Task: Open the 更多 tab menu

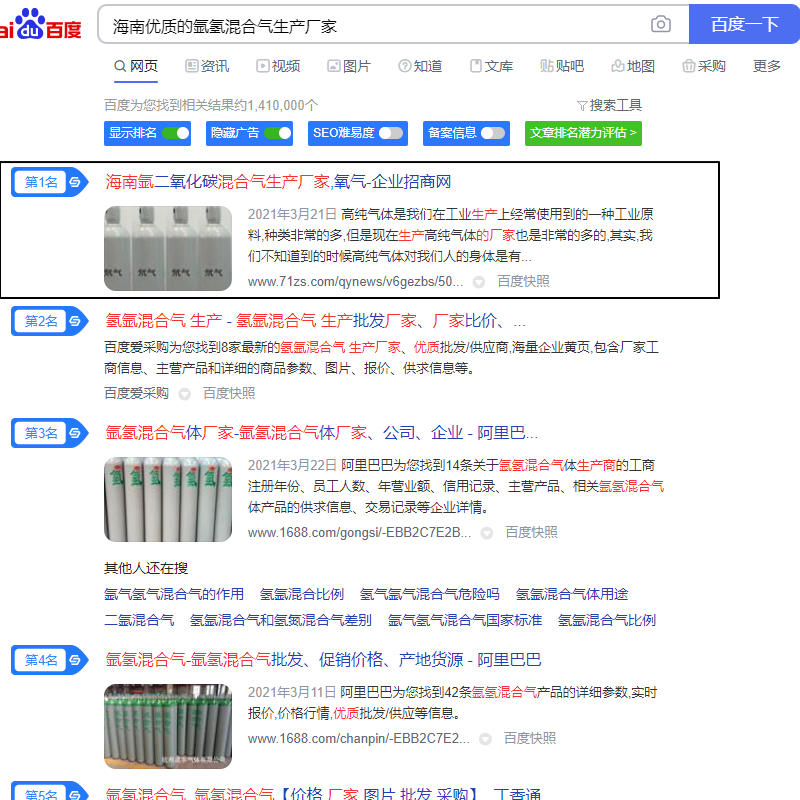Action: (767, 66)
